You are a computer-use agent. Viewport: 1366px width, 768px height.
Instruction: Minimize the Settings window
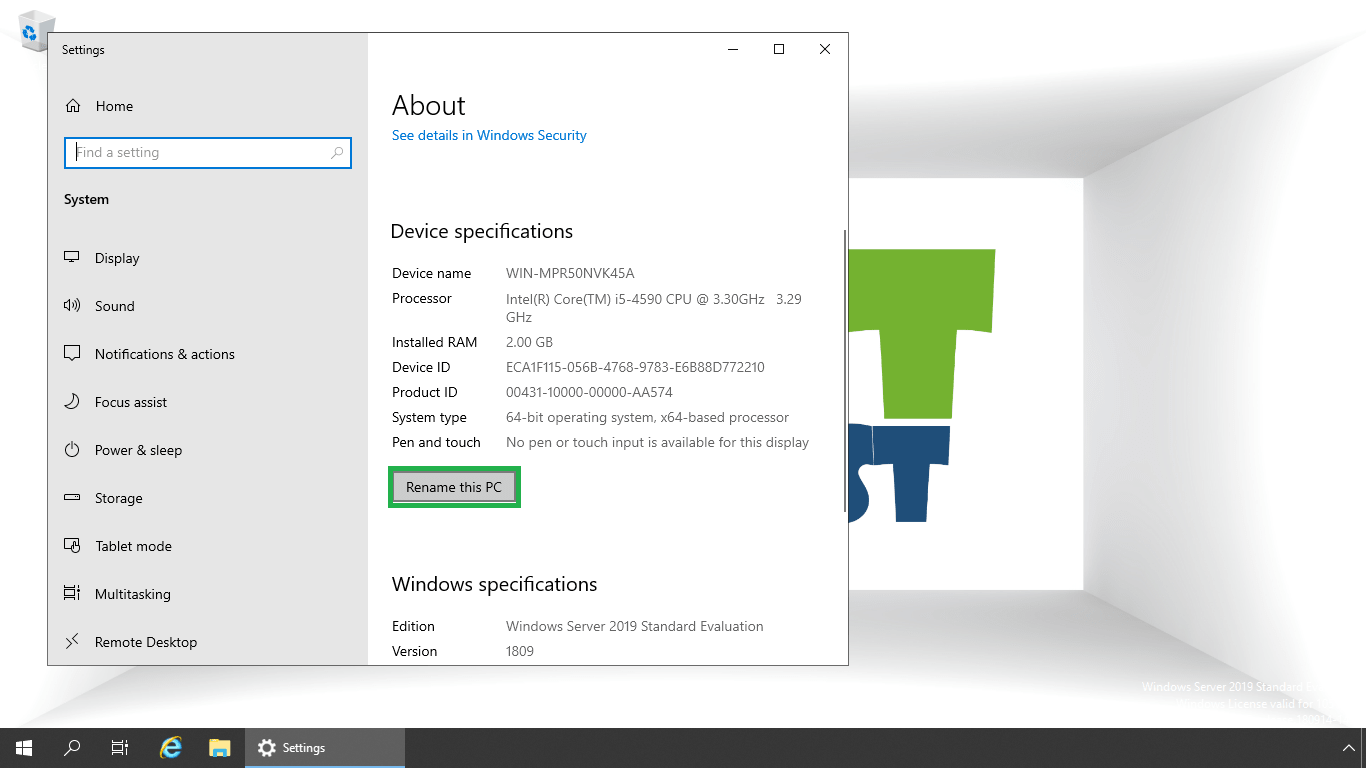click(x=733, y=49)
